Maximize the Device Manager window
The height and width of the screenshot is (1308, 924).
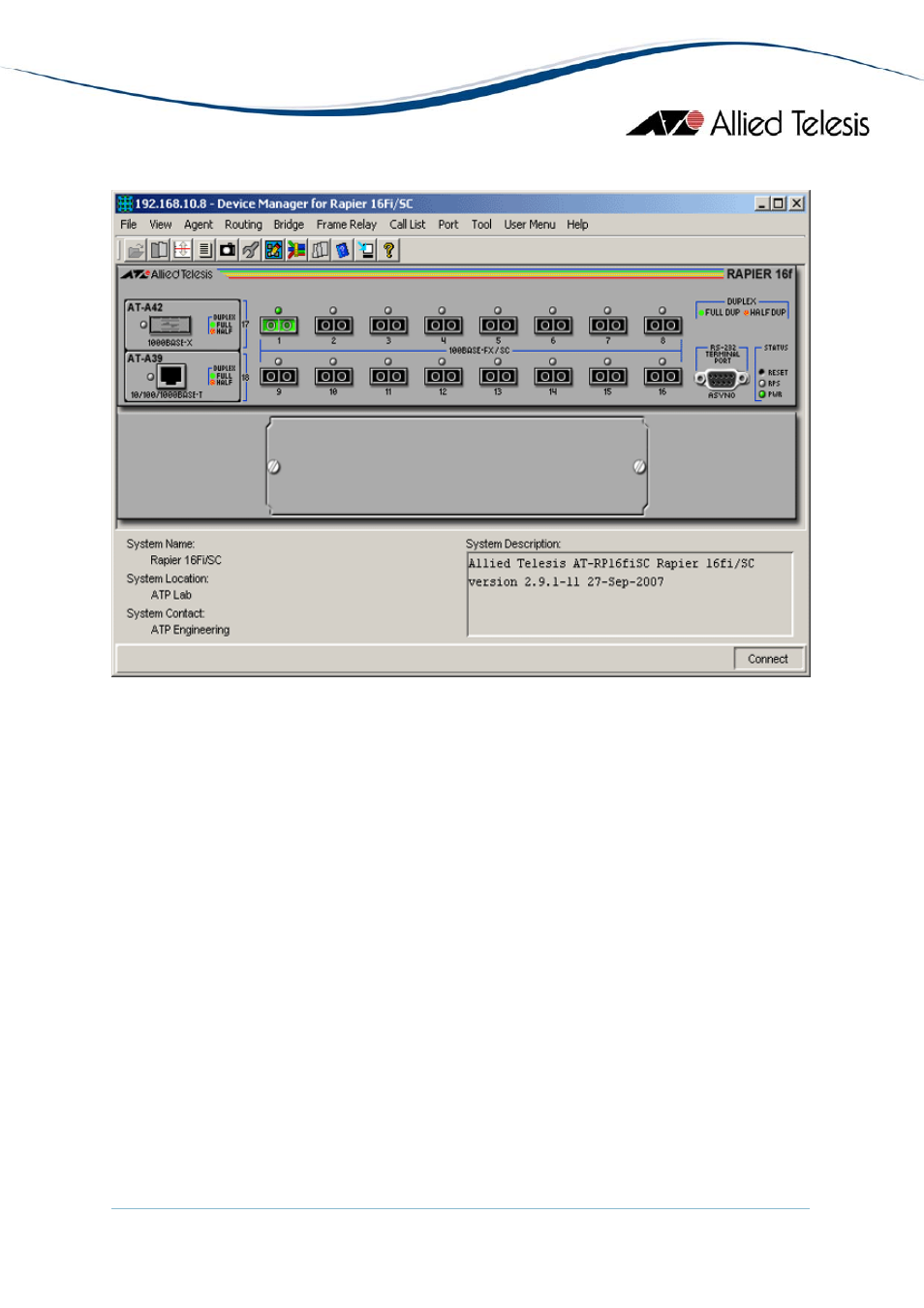click(x=778, y=203)
